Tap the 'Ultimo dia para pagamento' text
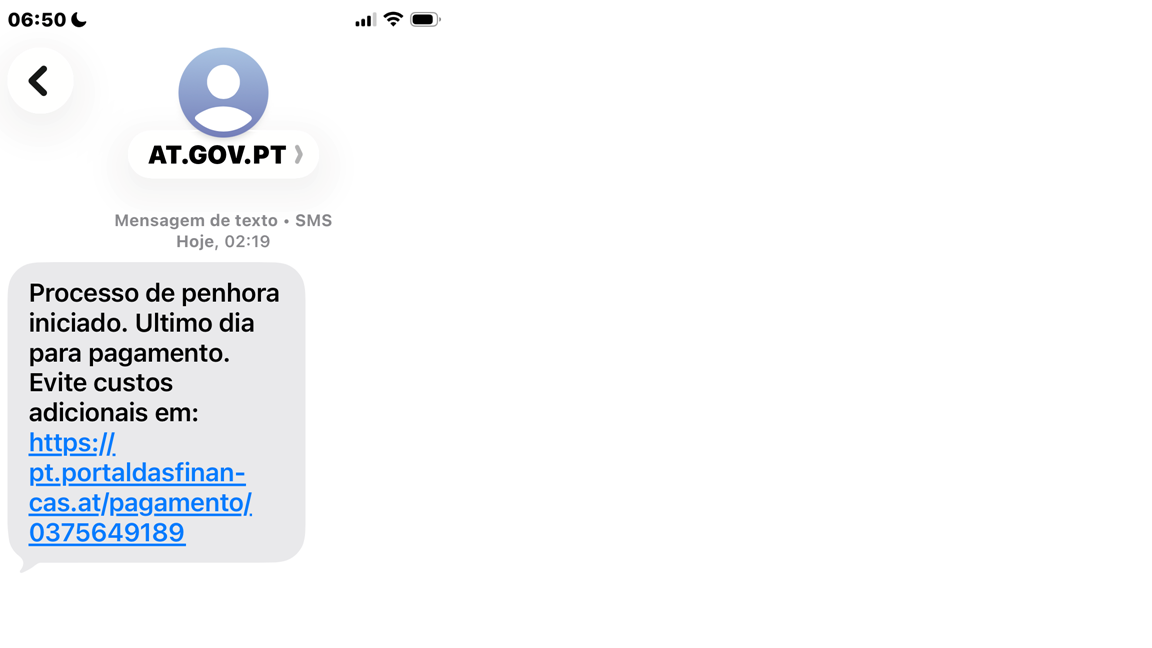Image resolution: width=1152 pixels, height=648 pixels. click(x=142, y=338)
